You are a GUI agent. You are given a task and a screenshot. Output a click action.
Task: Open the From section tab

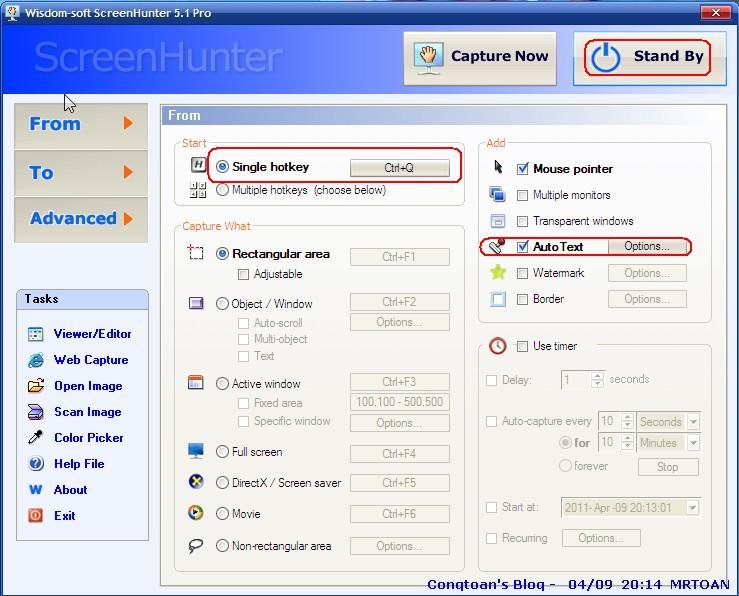pyautogui.click(x=81, y=125)
